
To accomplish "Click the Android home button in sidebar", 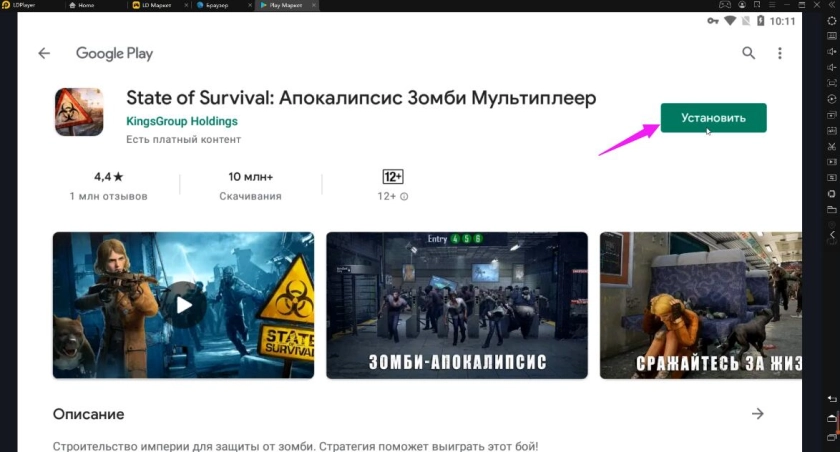I will pos(831,418).
